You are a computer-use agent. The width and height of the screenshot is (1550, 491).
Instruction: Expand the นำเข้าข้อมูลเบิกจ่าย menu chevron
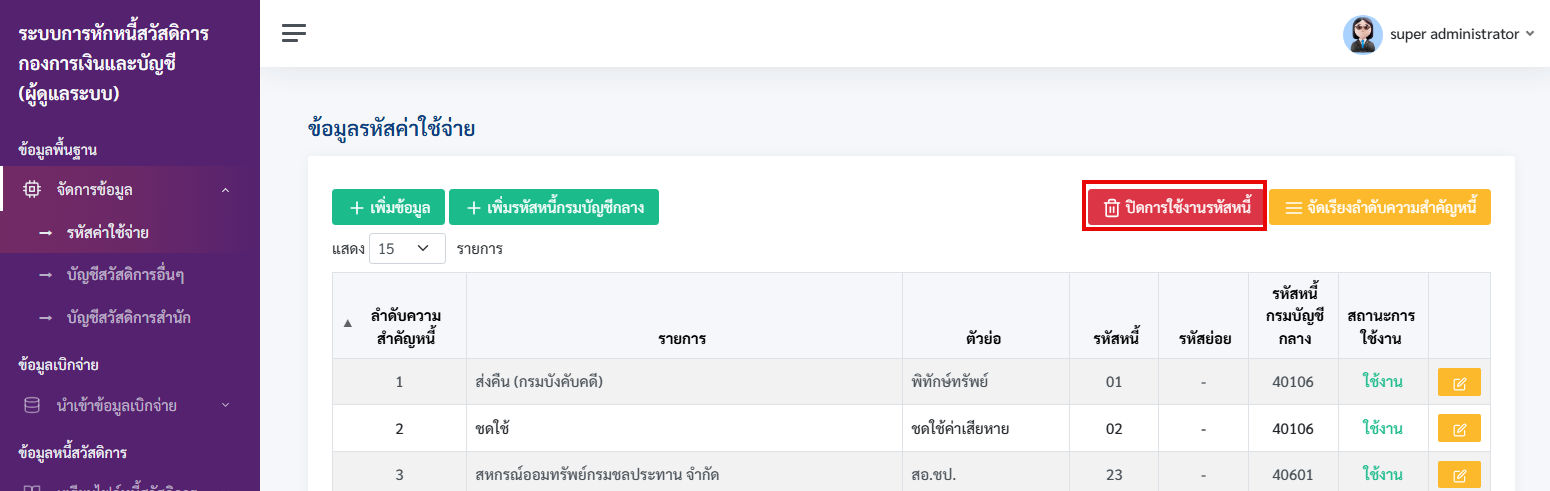pos(225,405)
